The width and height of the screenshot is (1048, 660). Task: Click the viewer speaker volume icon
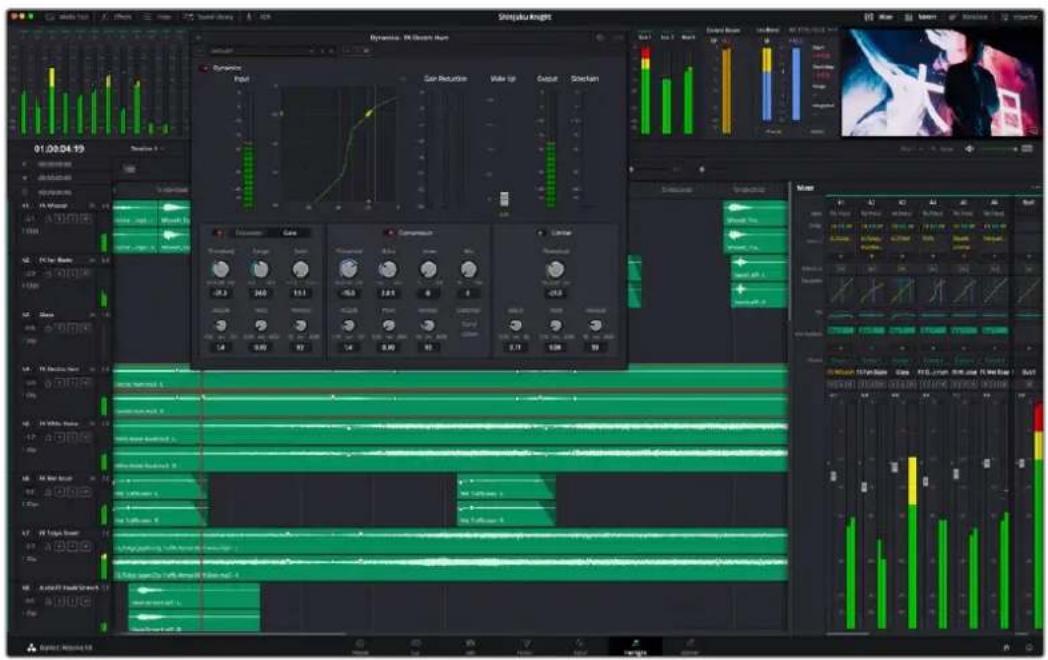969,148
